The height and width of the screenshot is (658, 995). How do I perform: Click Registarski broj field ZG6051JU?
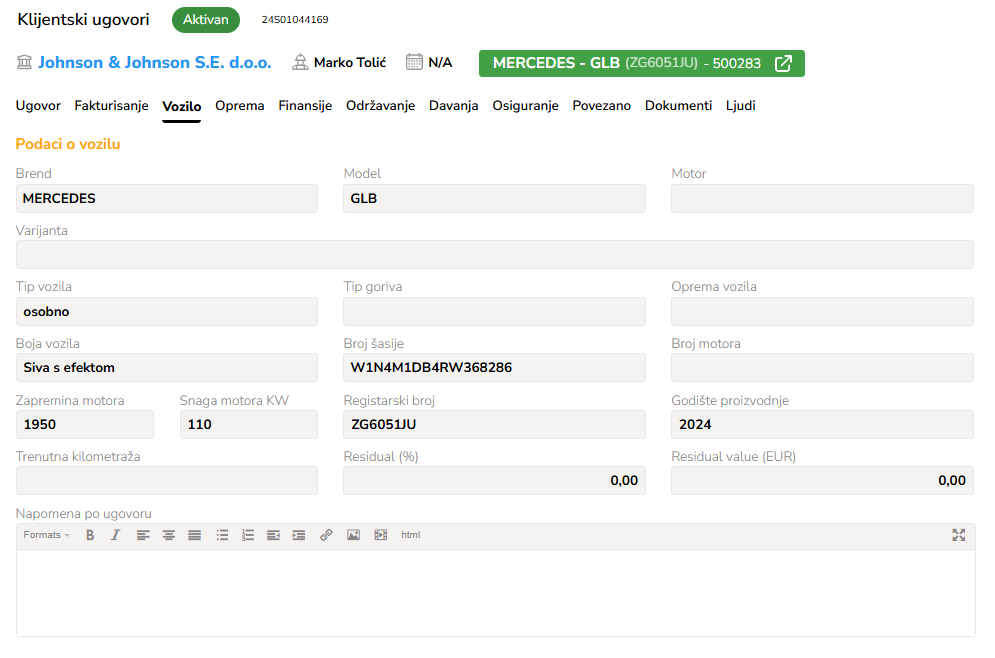494,424
